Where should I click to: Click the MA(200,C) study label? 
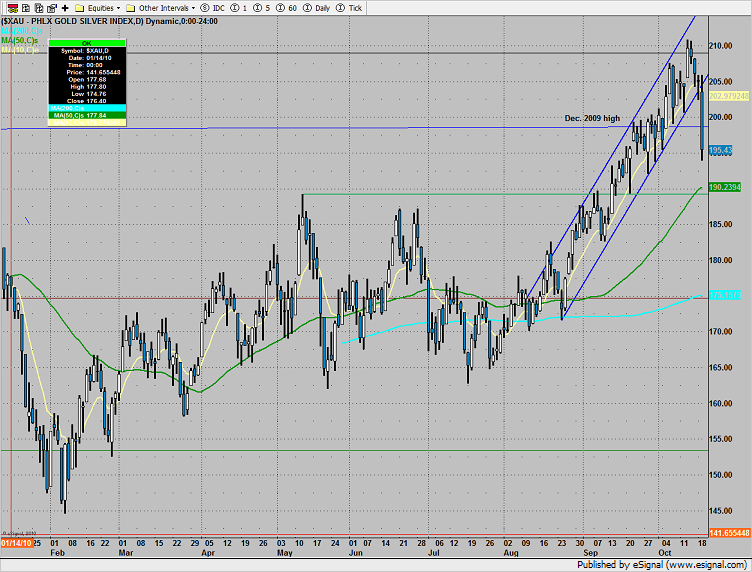(x=20, y=29)
